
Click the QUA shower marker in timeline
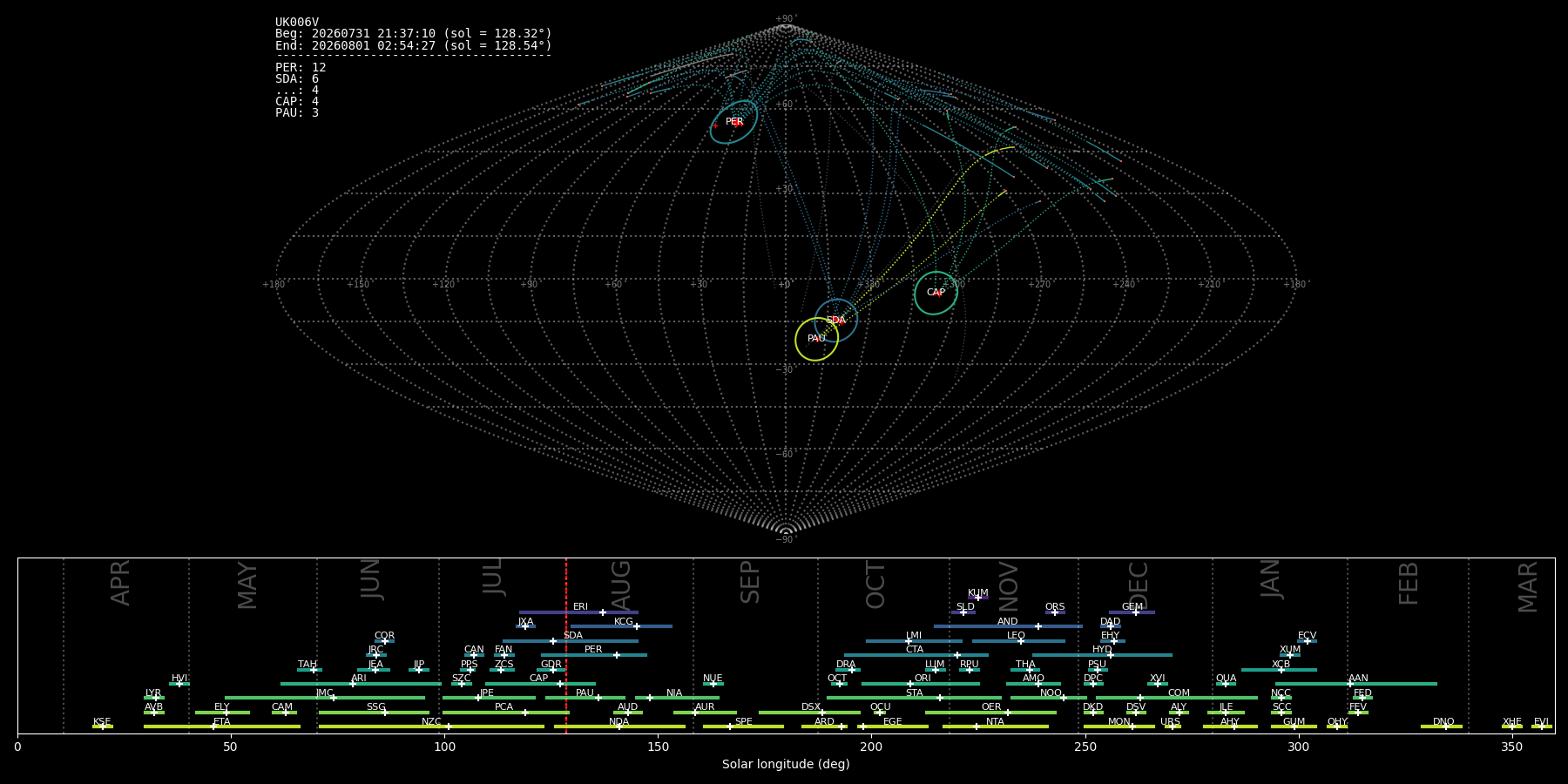(x=1226, y=684)
